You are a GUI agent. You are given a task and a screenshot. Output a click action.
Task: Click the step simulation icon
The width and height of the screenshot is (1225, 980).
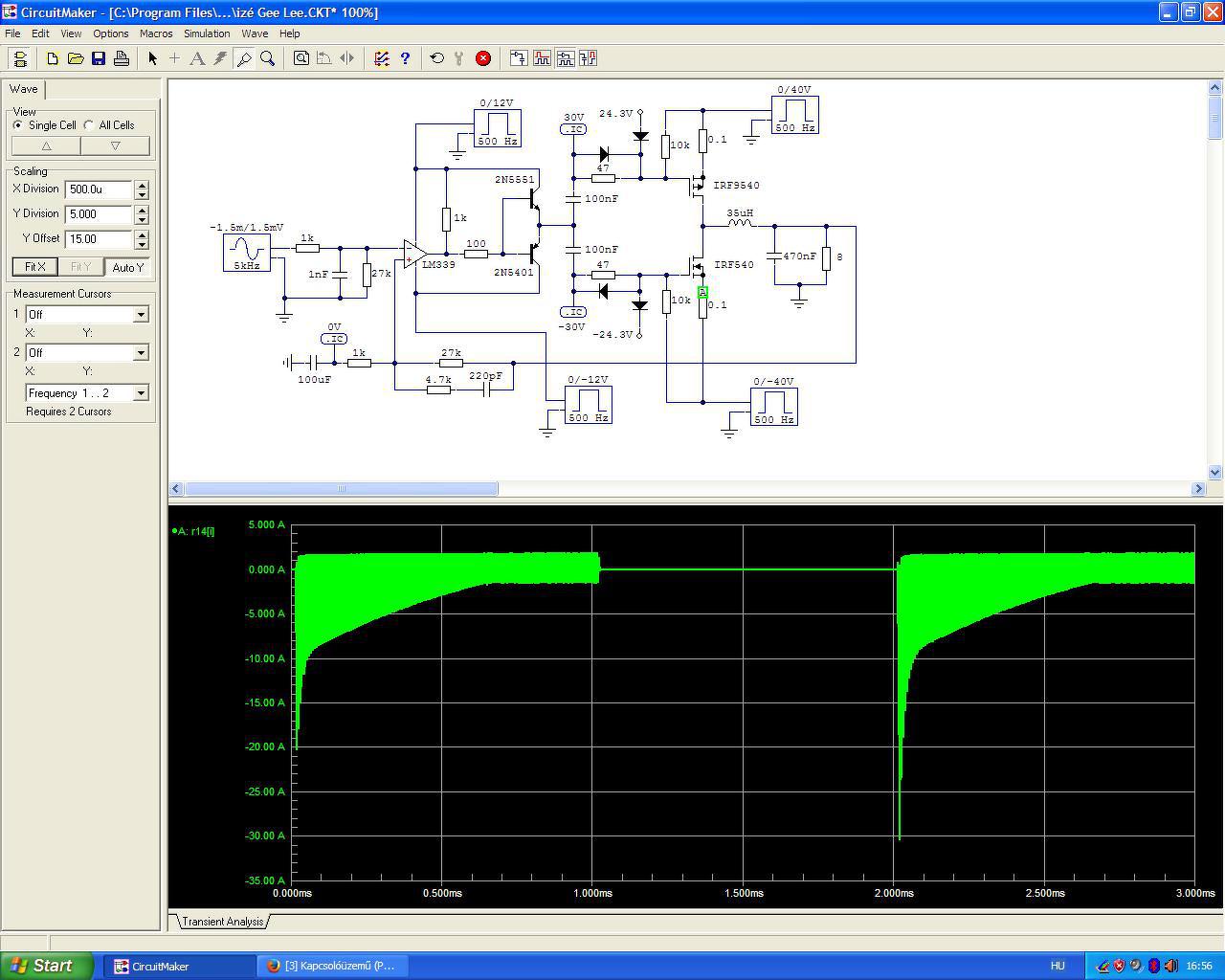pos(460,58)
